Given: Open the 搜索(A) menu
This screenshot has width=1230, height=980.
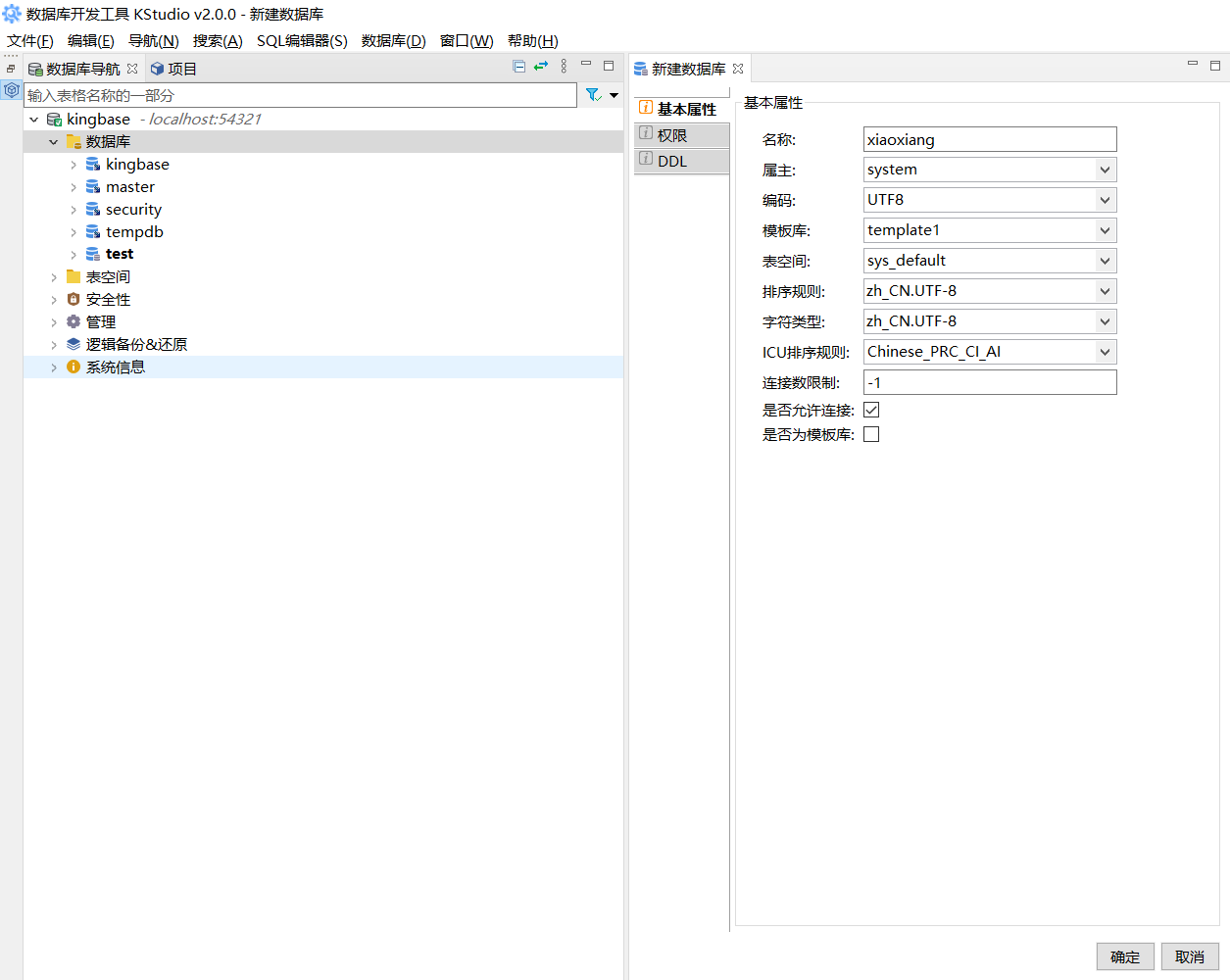Looking at the screenshot, I should pos(218,40).
